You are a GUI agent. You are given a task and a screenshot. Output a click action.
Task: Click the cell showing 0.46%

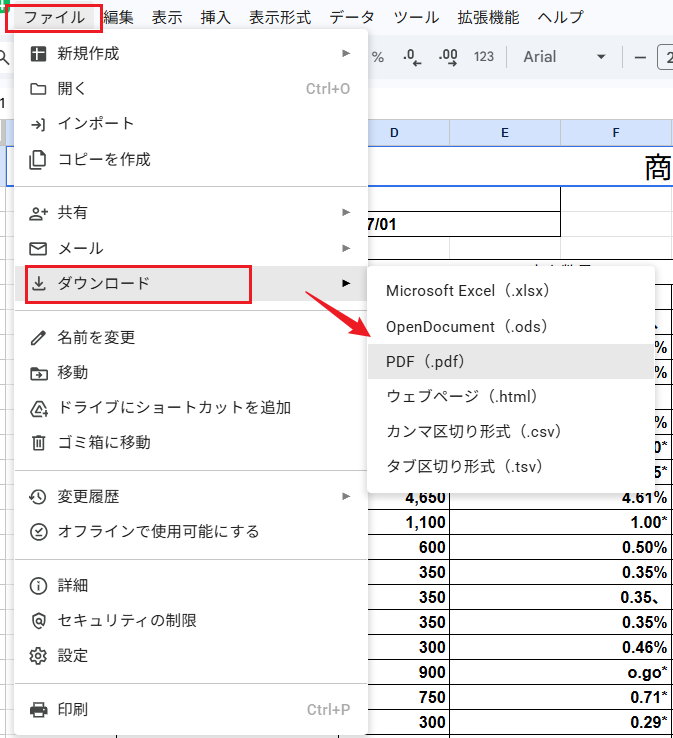[x=561, y=647]
